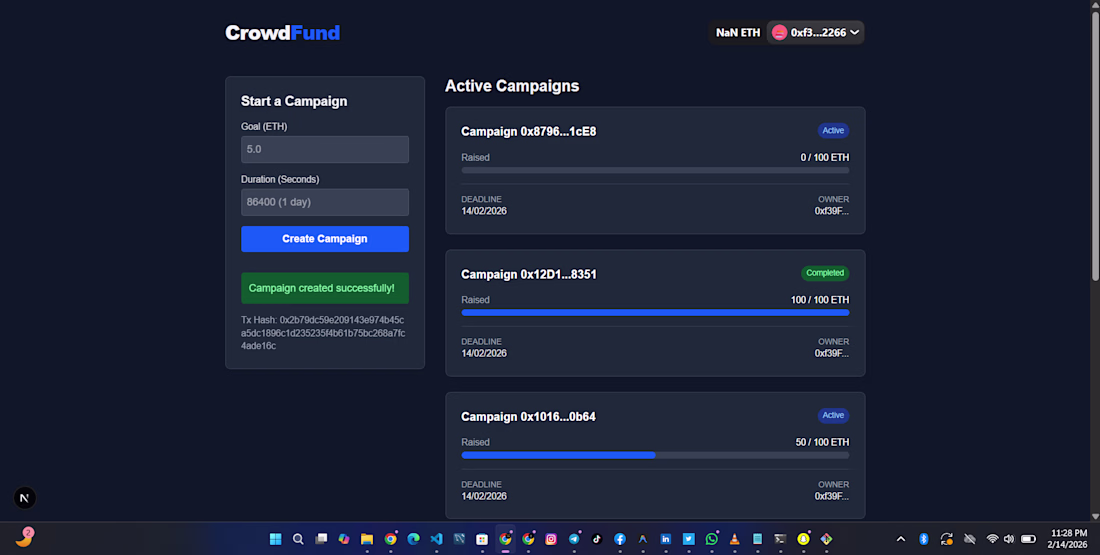This screenshot has height=555, width=1100.
Task: Click owner 0xf39F... in Campaign 0x12D1...8351 card
Action: click(x=831, y=353)
